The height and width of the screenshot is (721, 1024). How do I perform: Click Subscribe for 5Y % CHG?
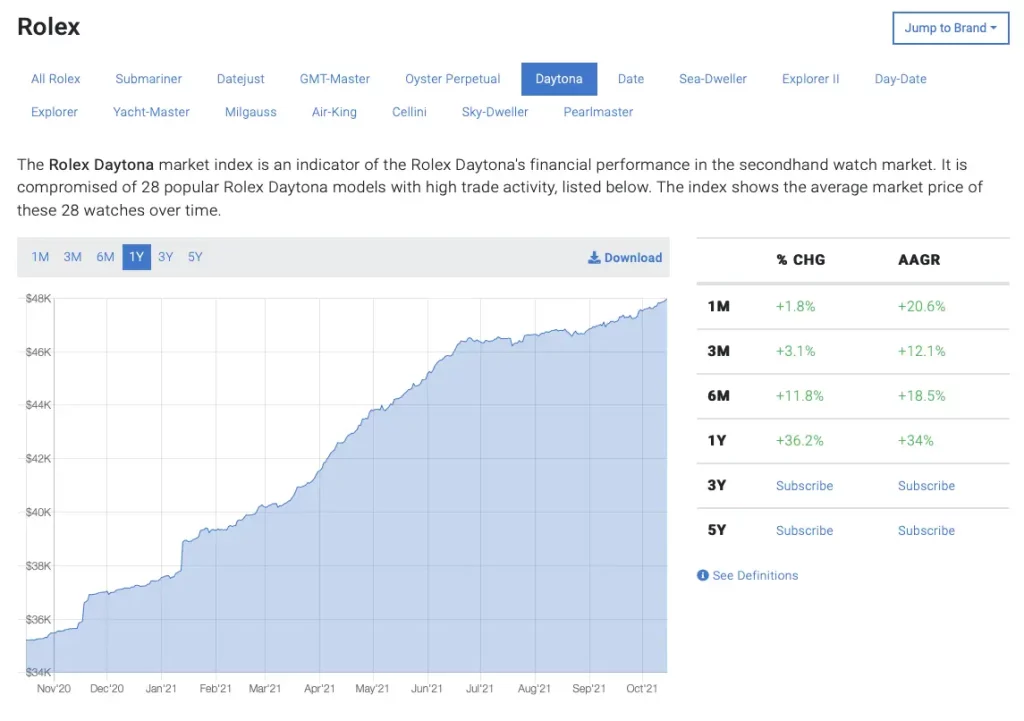point(805,531)
